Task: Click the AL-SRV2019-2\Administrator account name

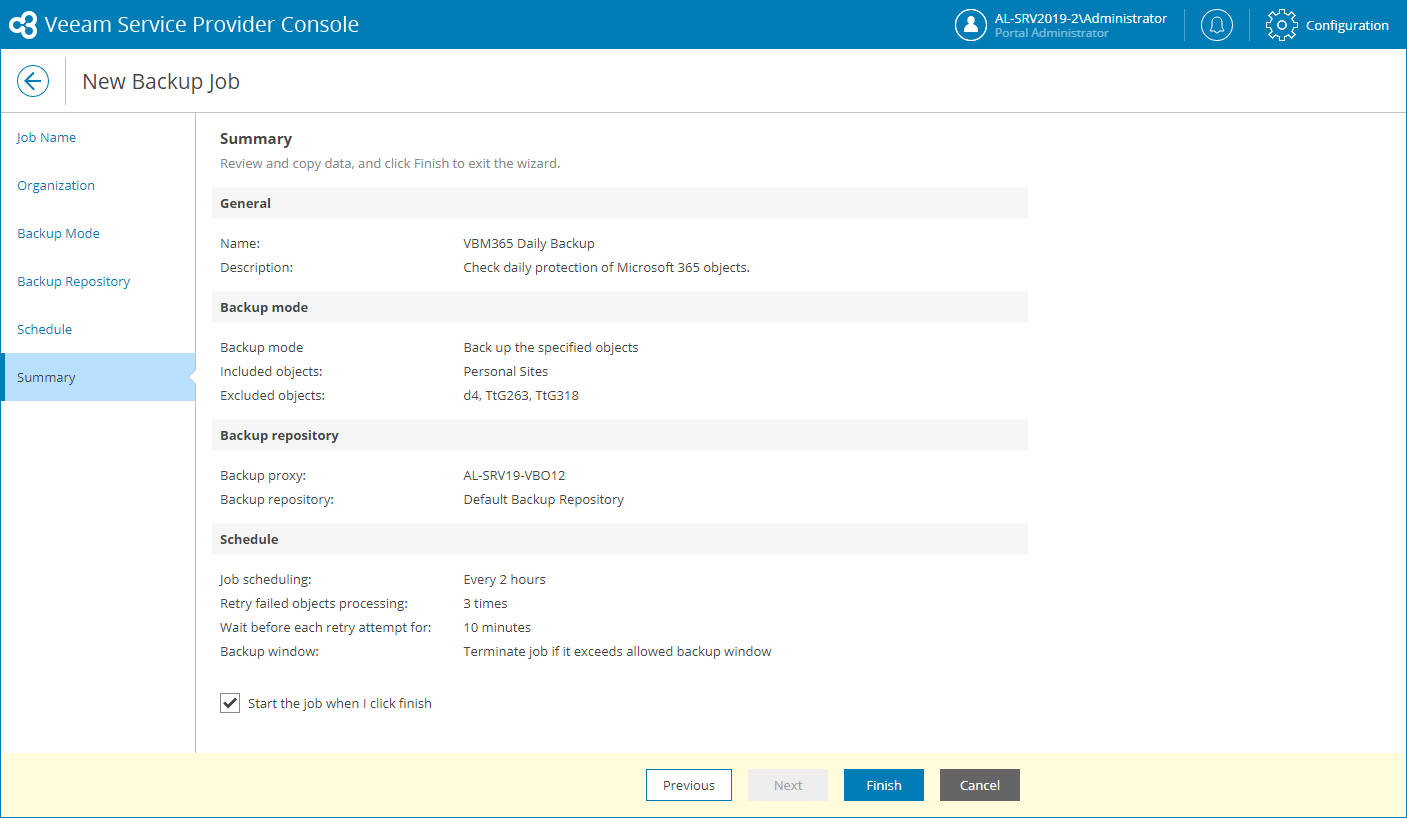Action: tap(1081, 18)
